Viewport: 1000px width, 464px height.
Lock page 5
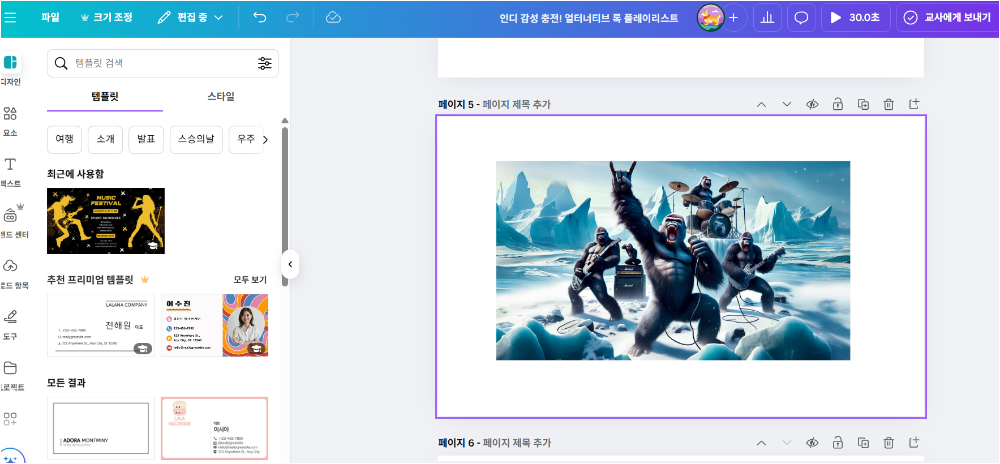[837, 105]
